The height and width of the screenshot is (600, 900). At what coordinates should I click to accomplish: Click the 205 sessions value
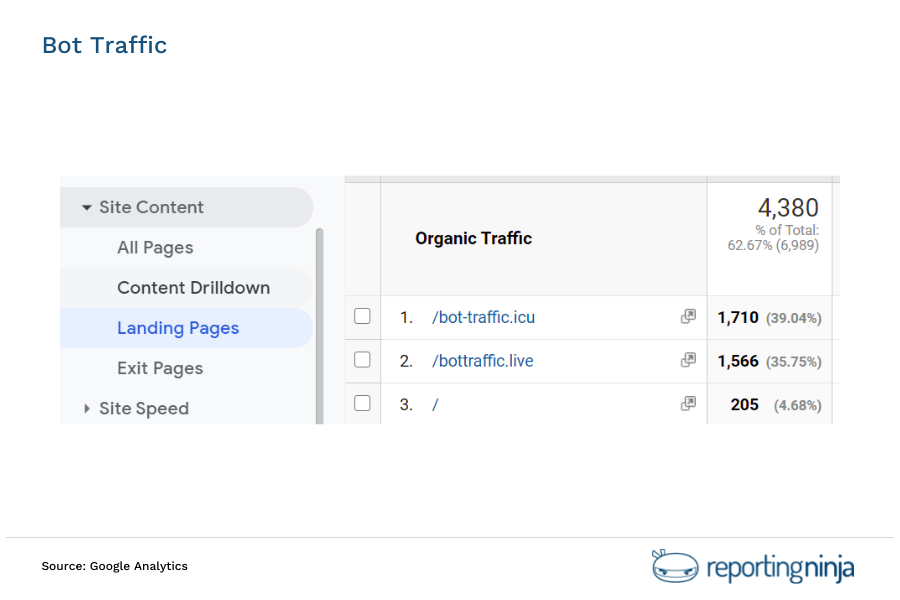(x=744, y=405)
